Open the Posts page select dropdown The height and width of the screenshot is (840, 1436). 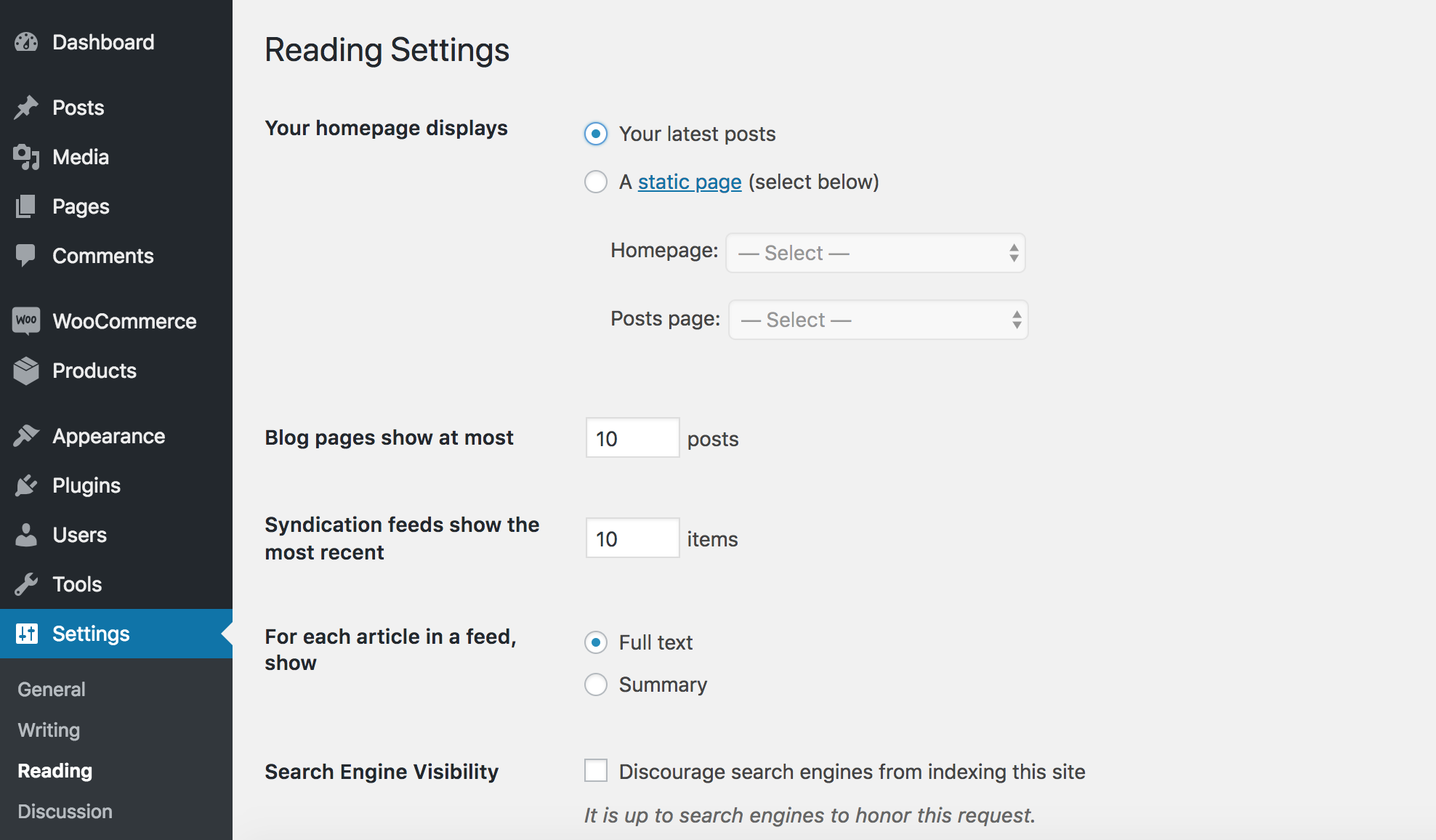click(x=878, y=320)
